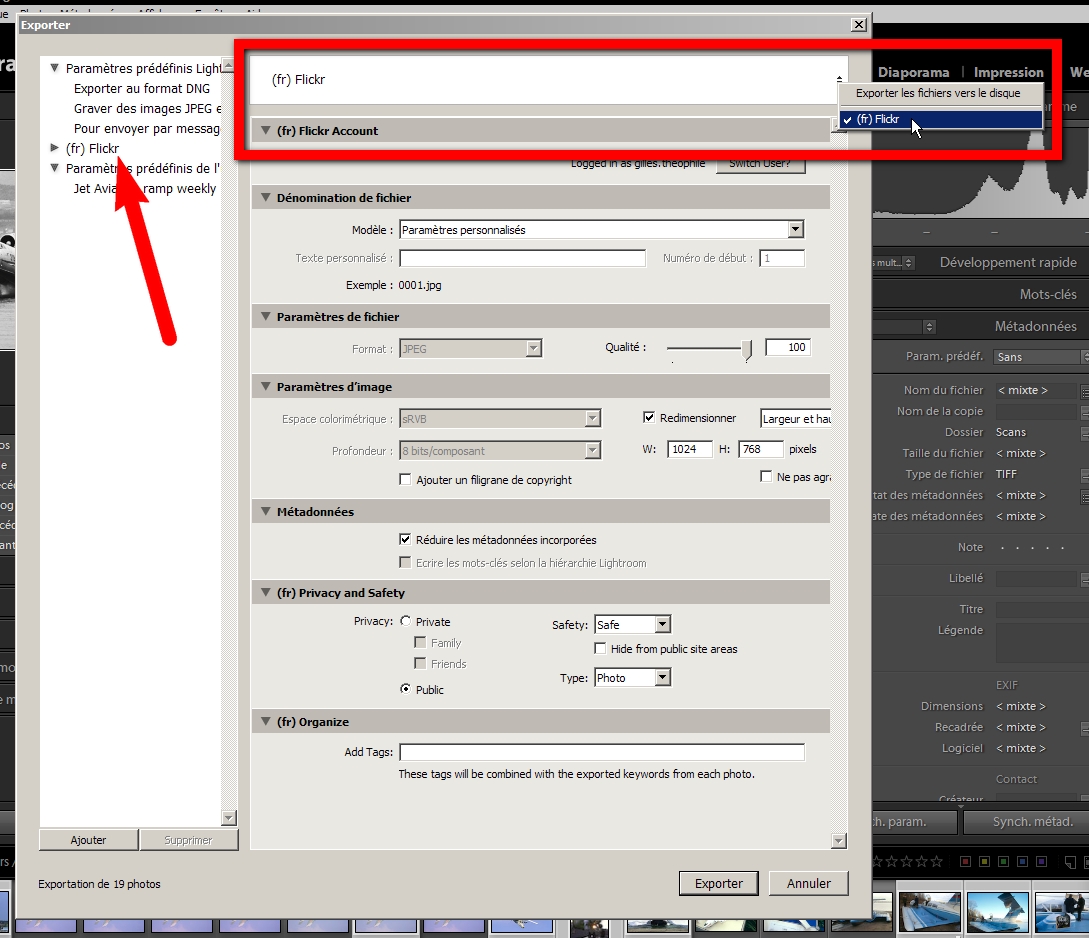Collapse the Paramètres d'image section

265,386
